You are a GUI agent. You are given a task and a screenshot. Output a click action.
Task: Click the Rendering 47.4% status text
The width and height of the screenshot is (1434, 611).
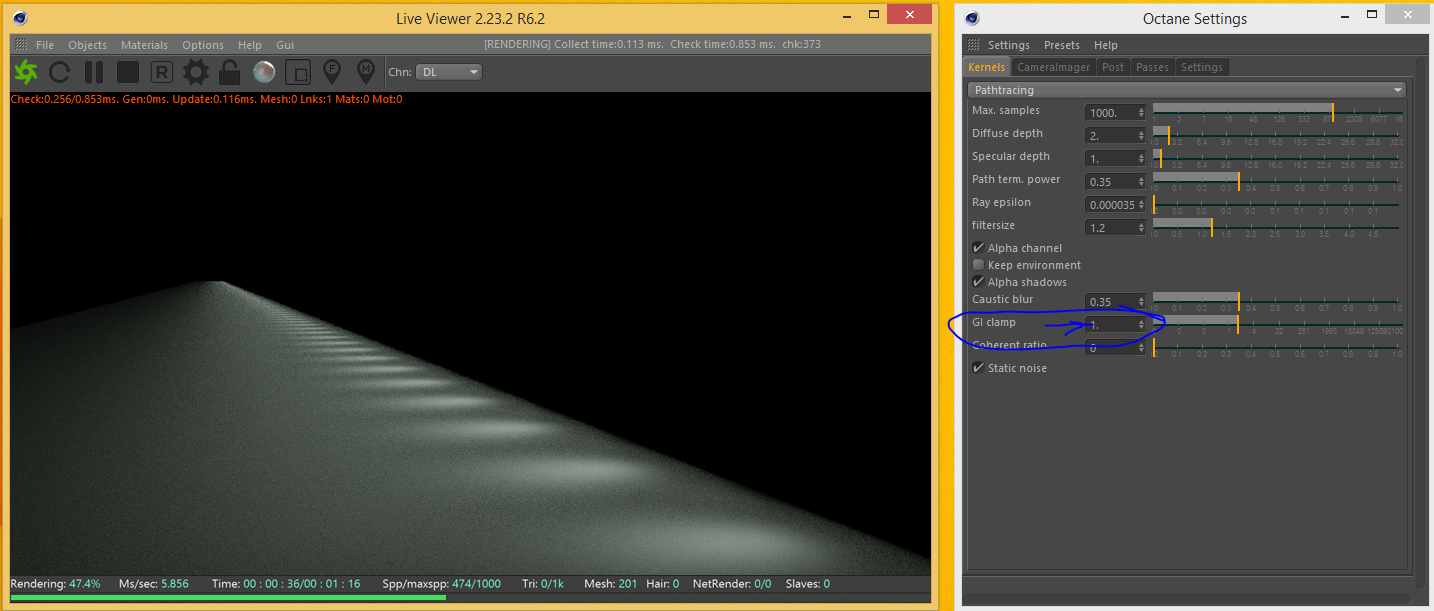[x=55, y=583]
